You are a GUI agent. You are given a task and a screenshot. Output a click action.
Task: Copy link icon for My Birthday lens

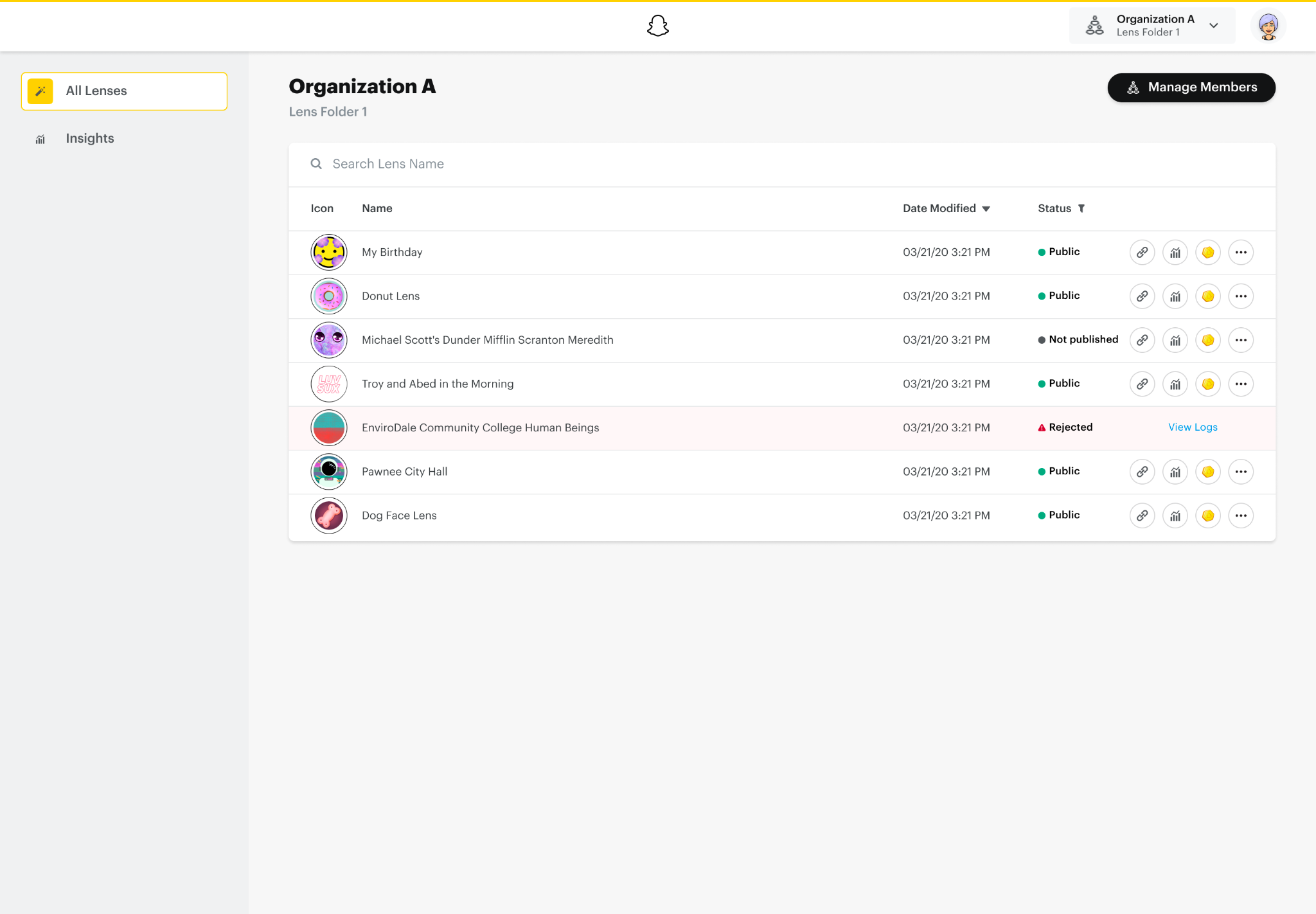[1142, 253]
